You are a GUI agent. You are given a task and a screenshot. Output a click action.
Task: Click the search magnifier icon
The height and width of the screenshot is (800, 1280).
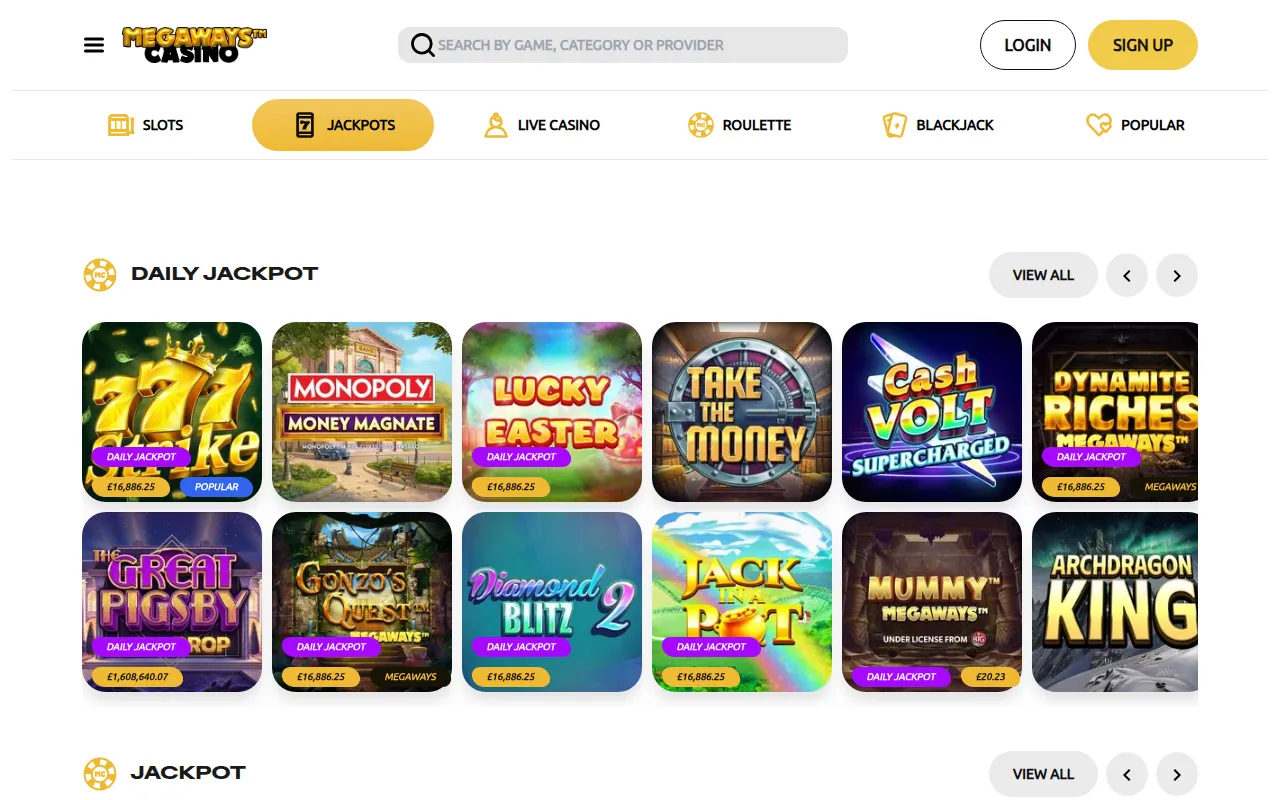pos(423,45)
